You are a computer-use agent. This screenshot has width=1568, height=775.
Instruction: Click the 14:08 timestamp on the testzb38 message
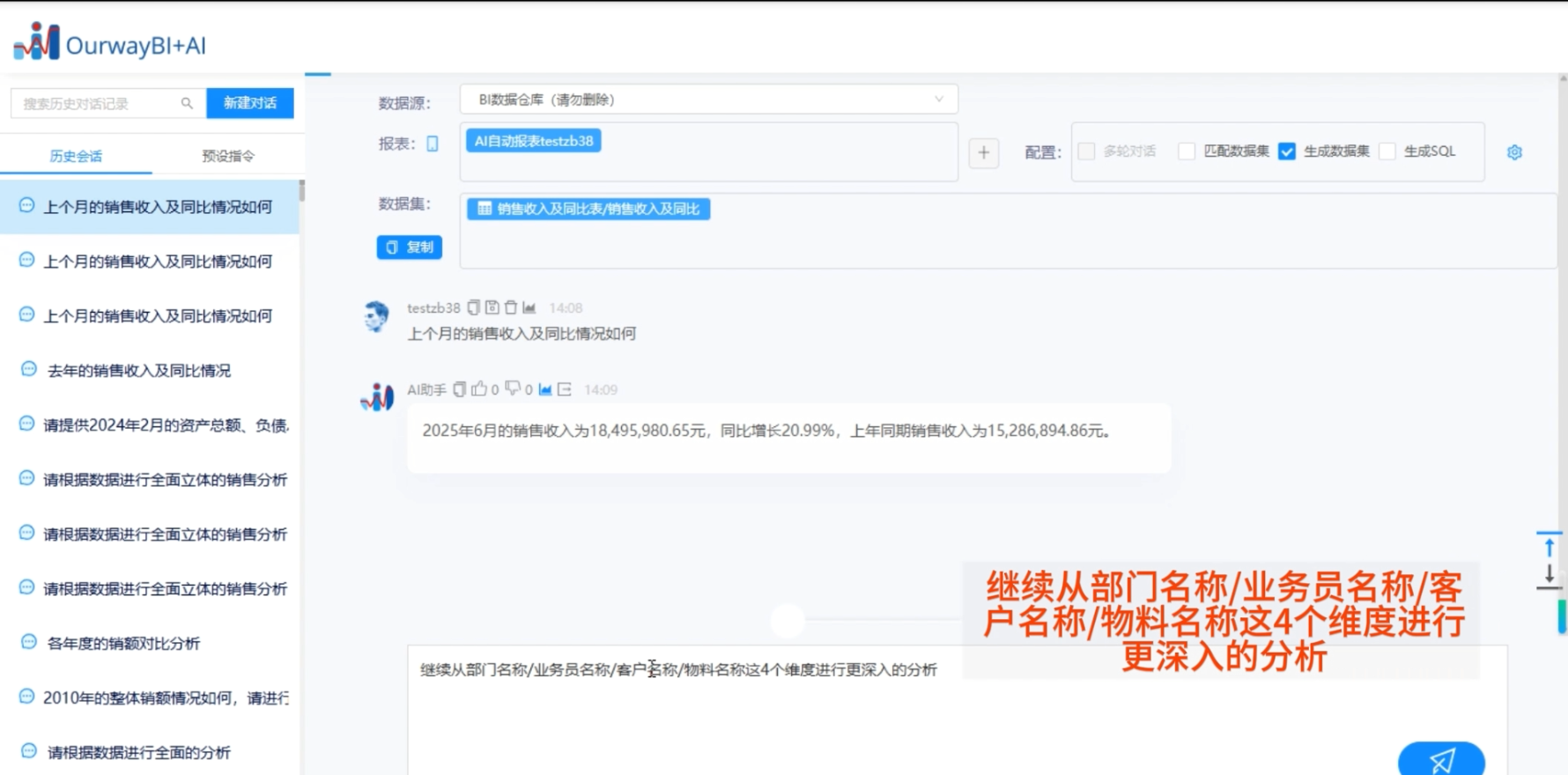[566, 308]
